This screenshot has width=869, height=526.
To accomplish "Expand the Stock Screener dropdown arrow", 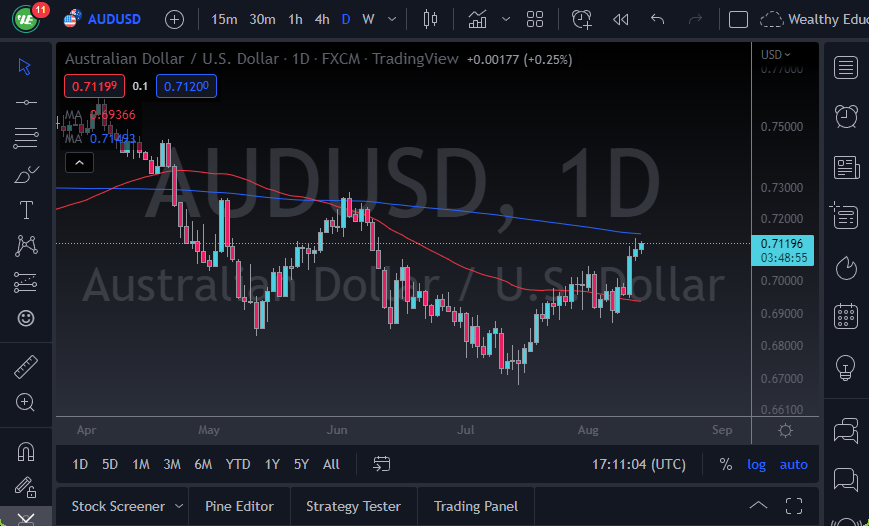I will (179, 506).
